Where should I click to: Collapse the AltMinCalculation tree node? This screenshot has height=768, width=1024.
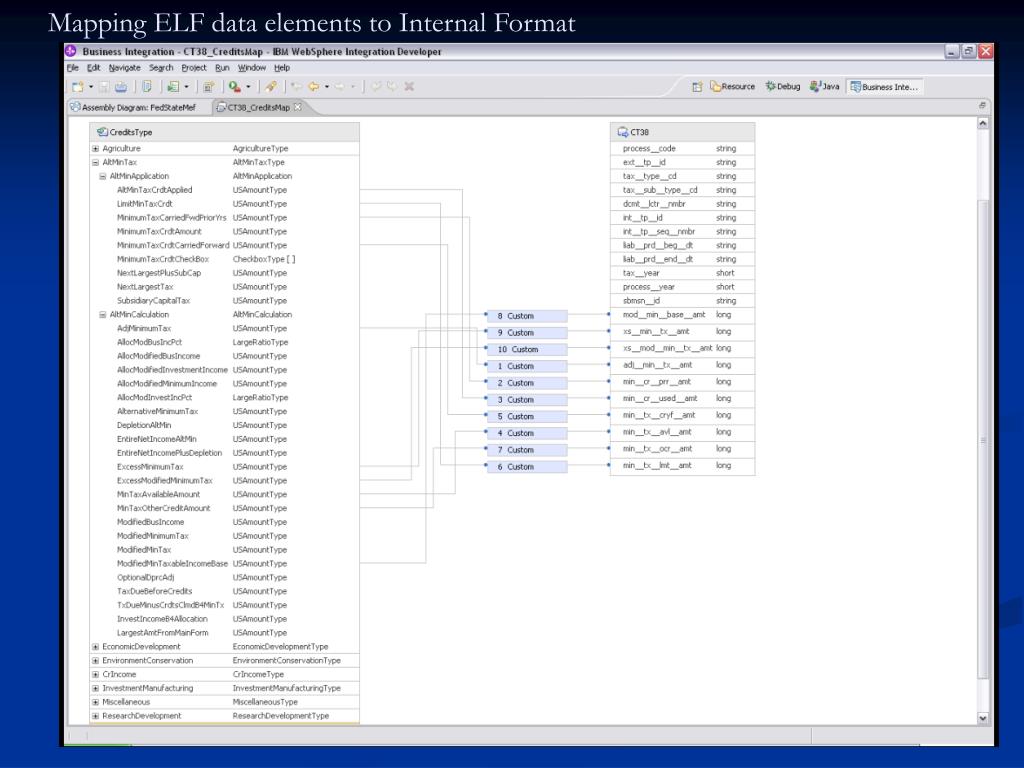(103, 314)
